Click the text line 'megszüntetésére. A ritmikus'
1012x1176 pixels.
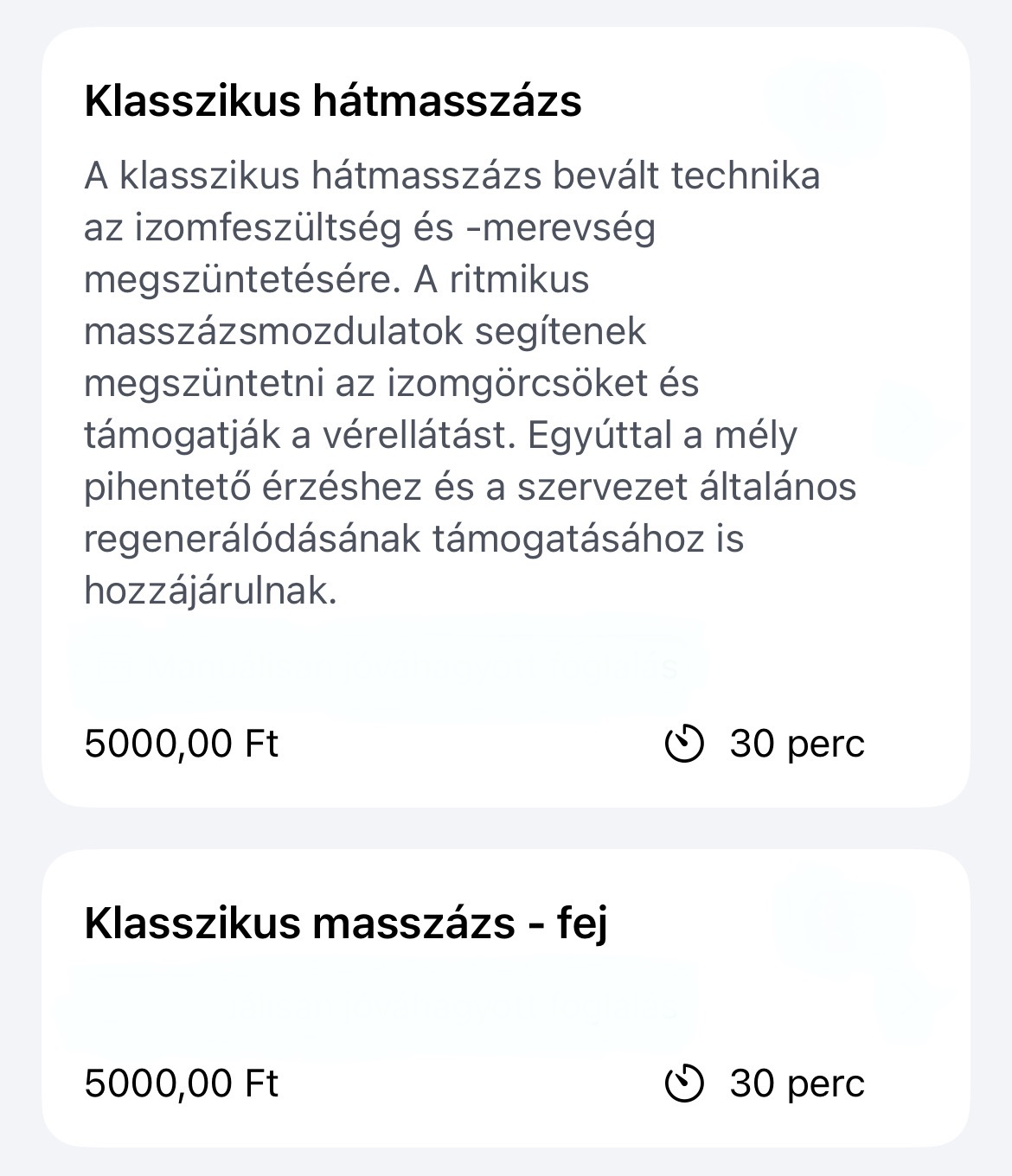pyautogui.click(x=336, y=280)
